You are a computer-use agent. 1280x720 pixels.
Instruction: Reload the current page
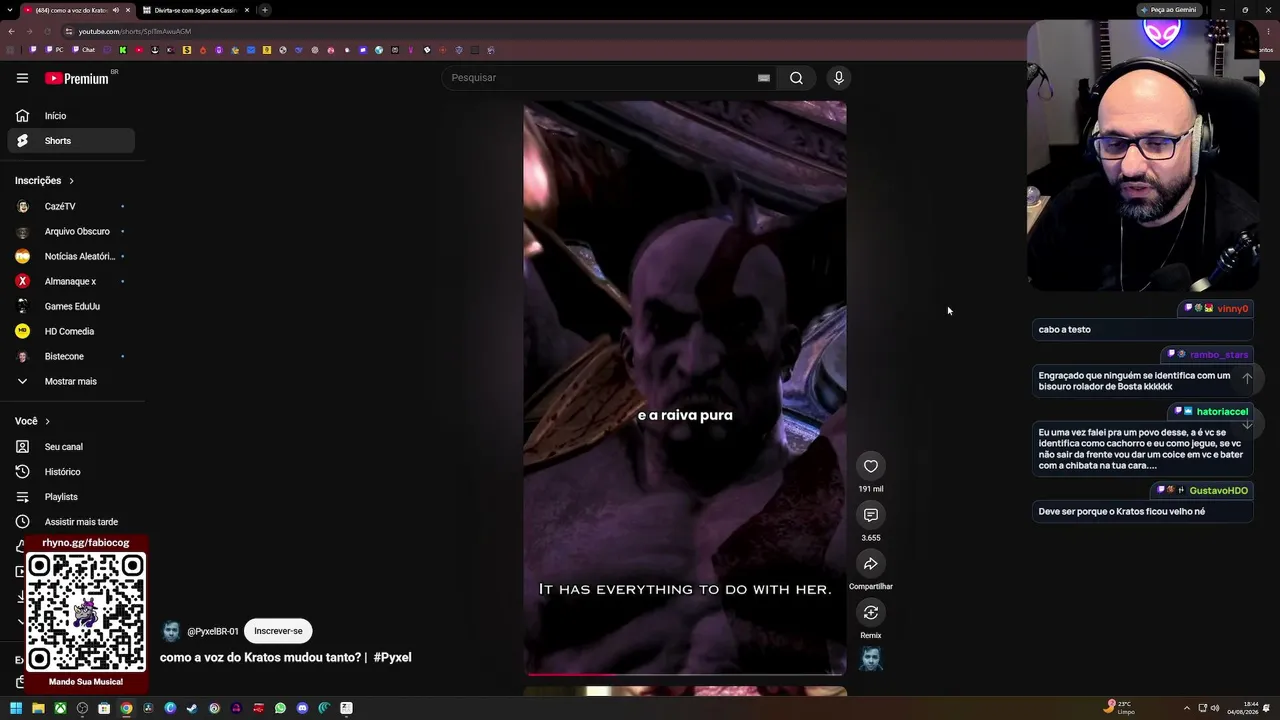(47, 31)
